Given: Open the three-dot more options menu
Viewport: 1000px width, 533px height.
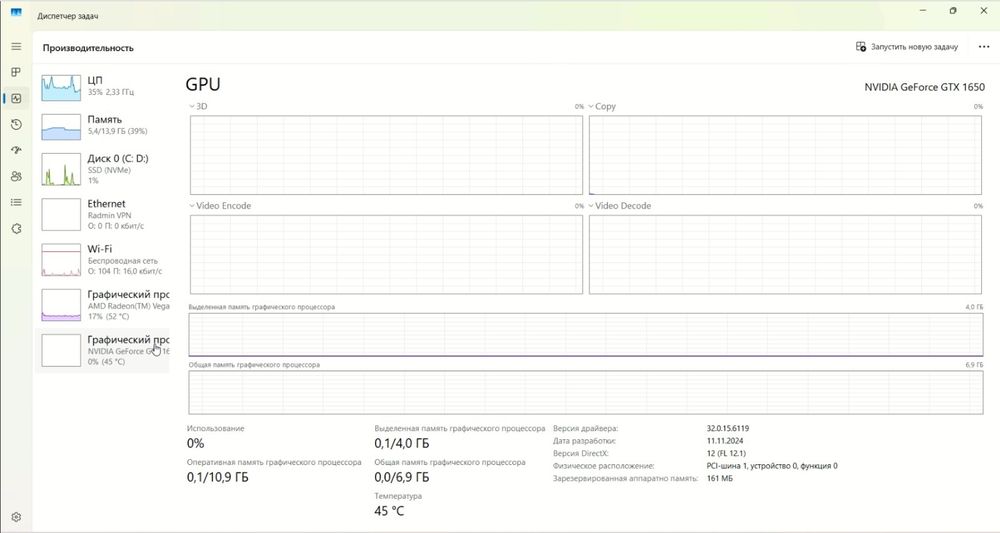Looking at the screenshot, I should point(984,47).
